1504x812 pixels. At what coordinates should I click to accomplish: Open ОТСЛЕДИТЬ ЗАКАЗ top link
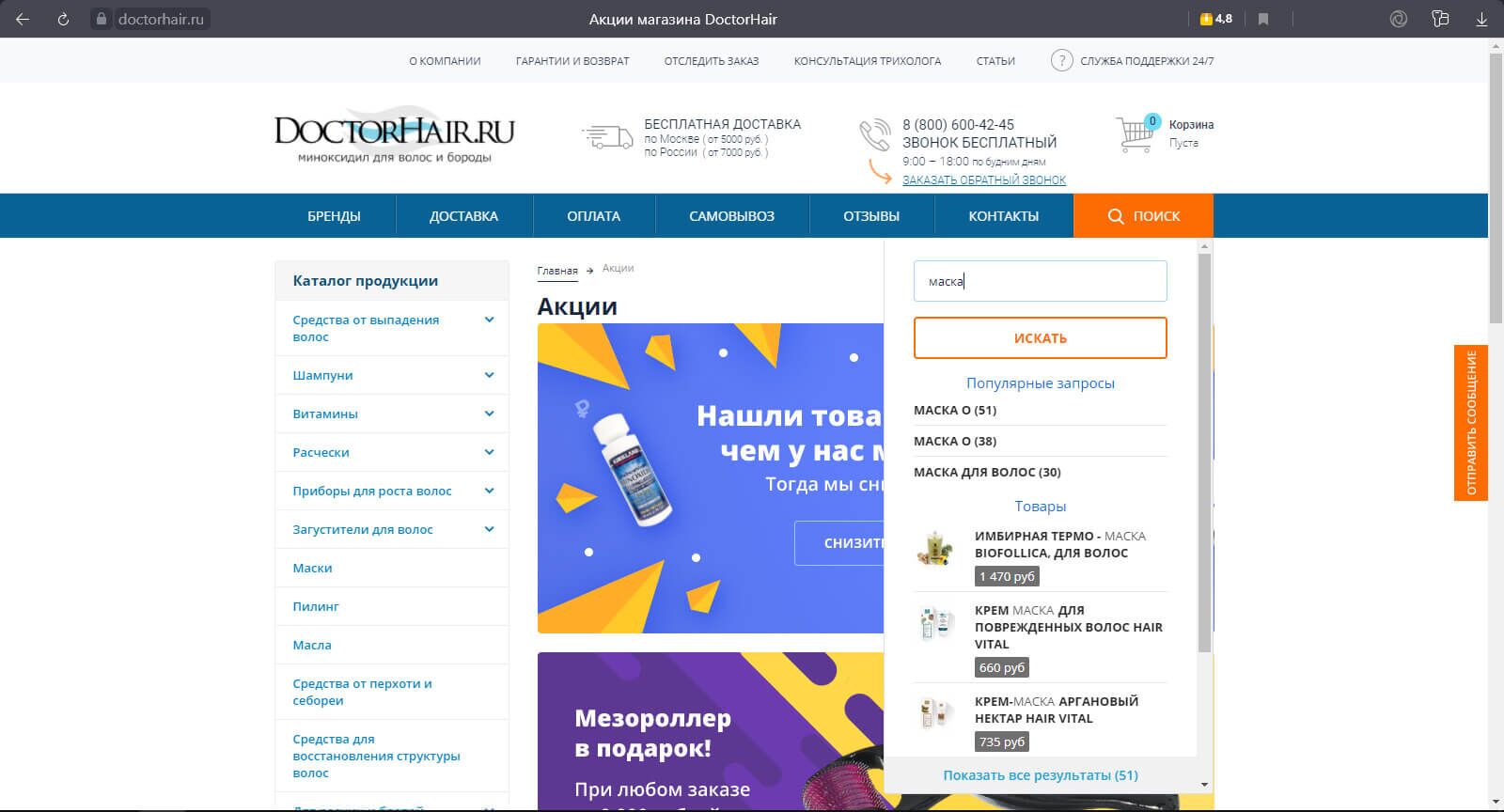click(x=711, y=61)
